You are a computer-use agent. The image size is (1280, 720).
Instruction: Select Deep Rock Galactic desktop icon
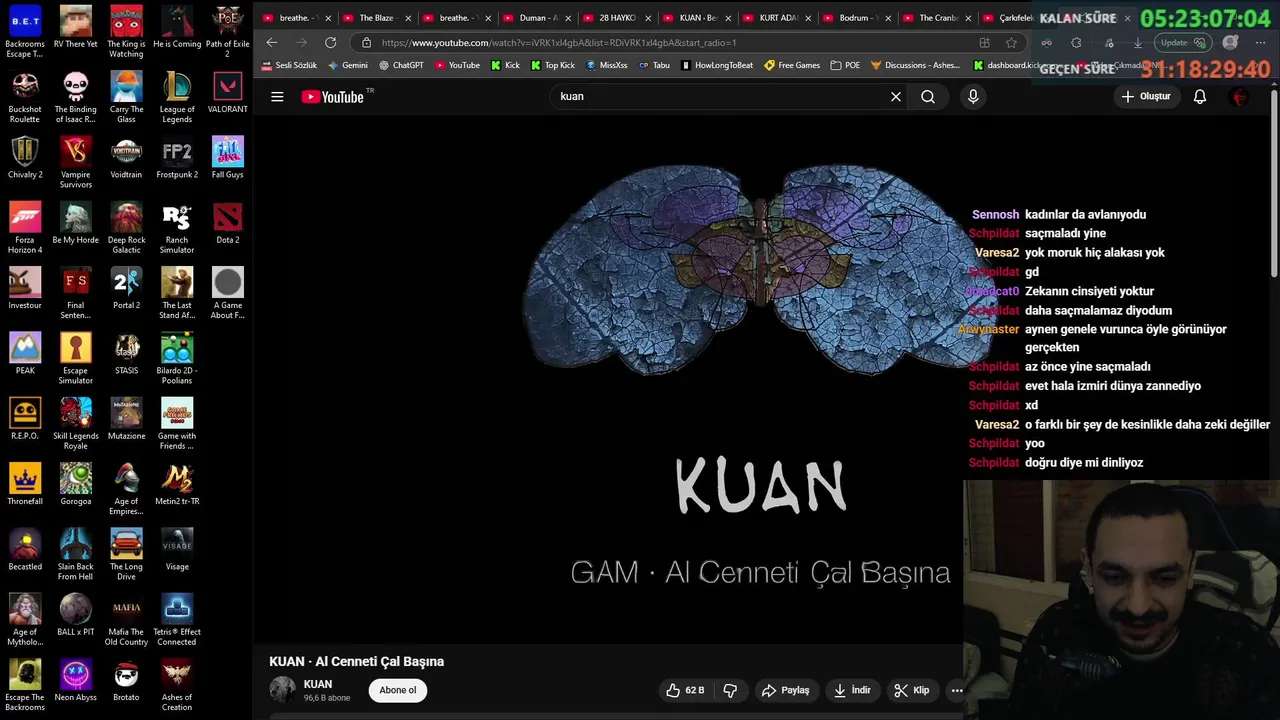(x=126, y=227)
